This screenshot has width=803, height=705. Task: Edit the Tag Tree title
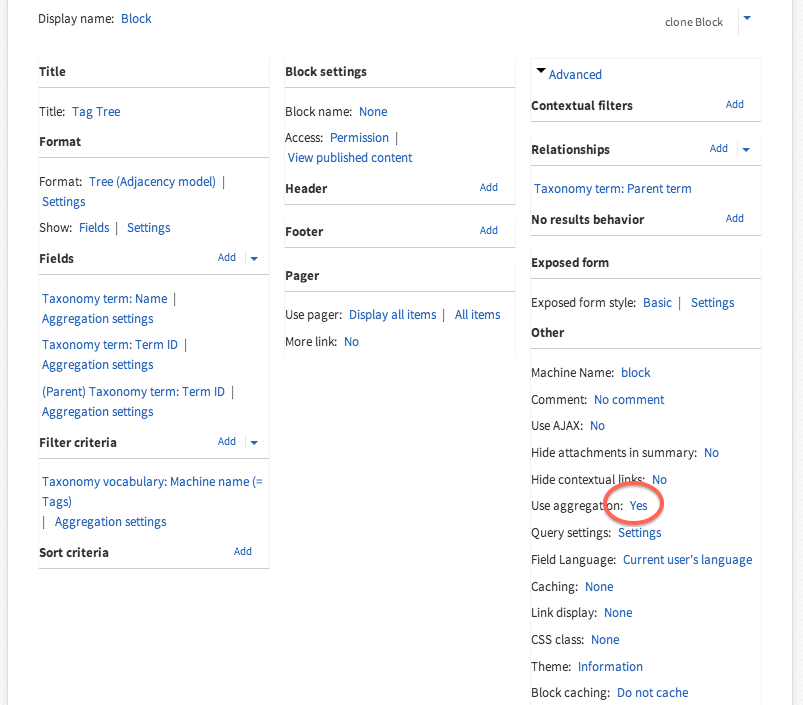coord(96,112)
